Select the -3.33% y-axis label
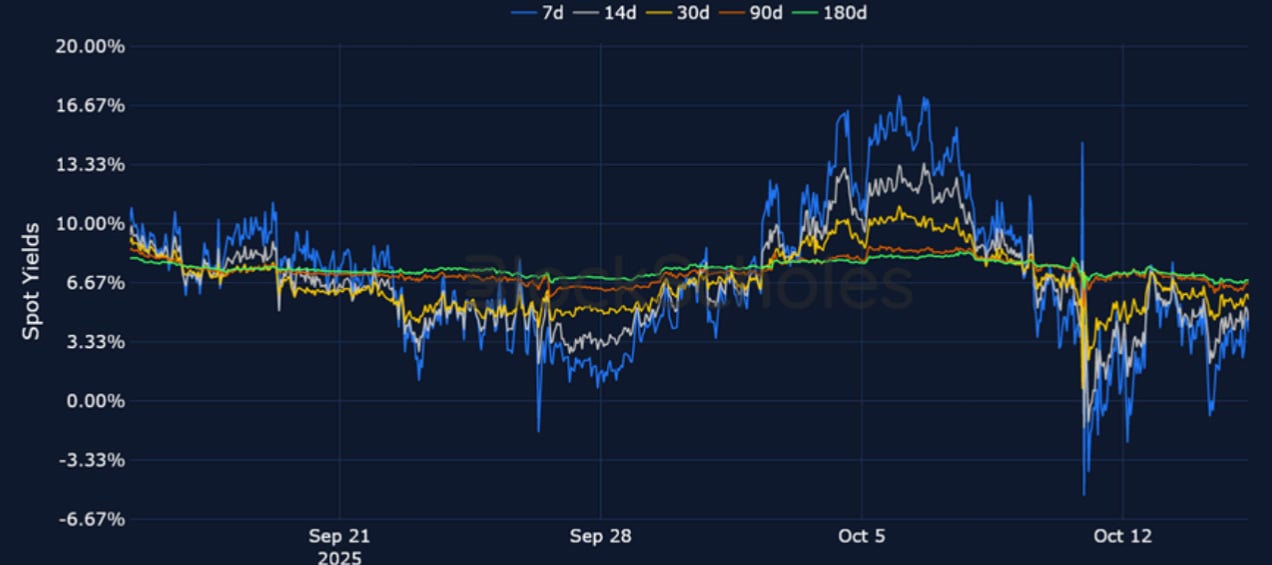 (x=90, y=460)
